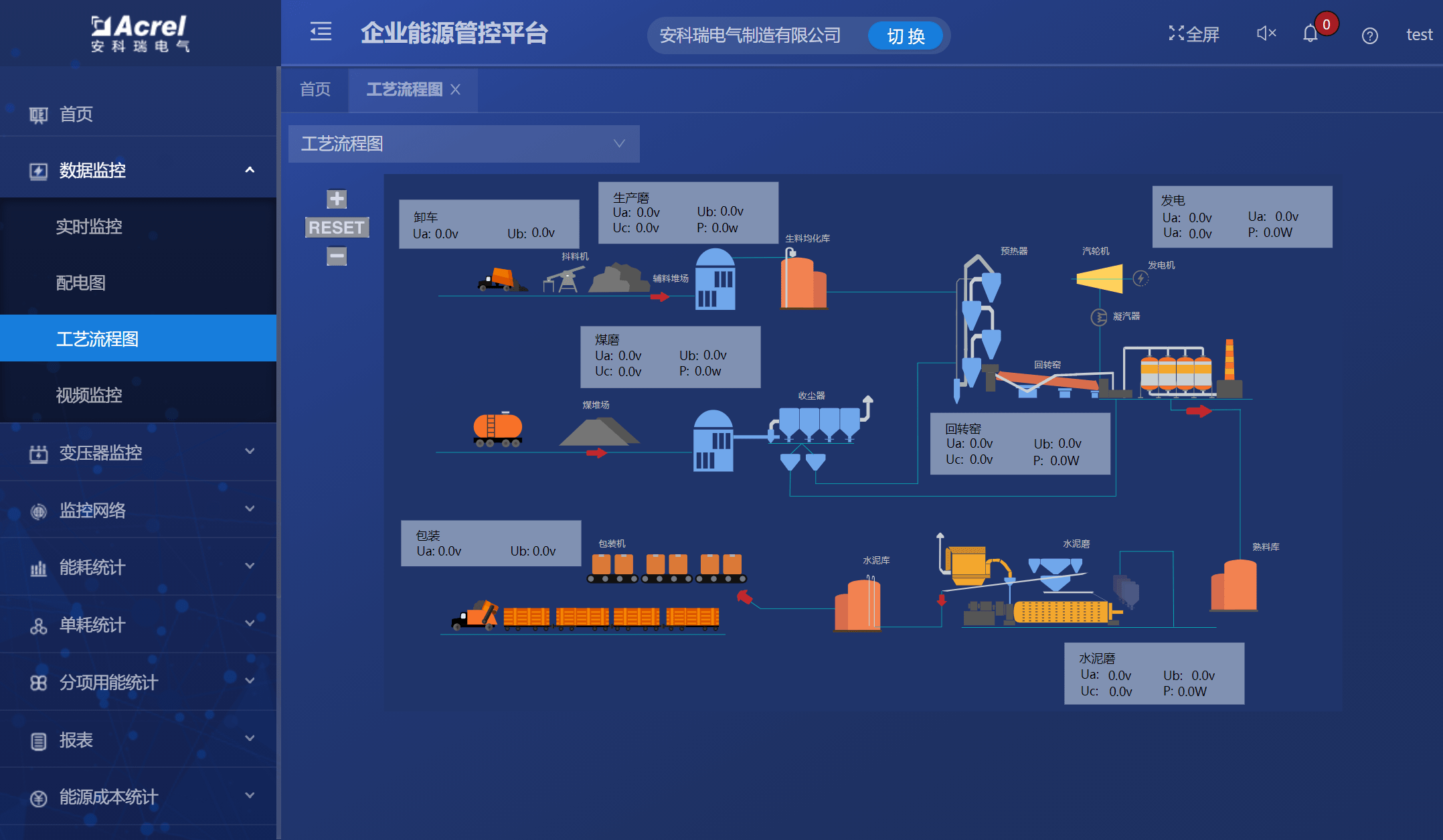Open 配电图 submenu item
1443x840 pixels.
tap(138, 283)
